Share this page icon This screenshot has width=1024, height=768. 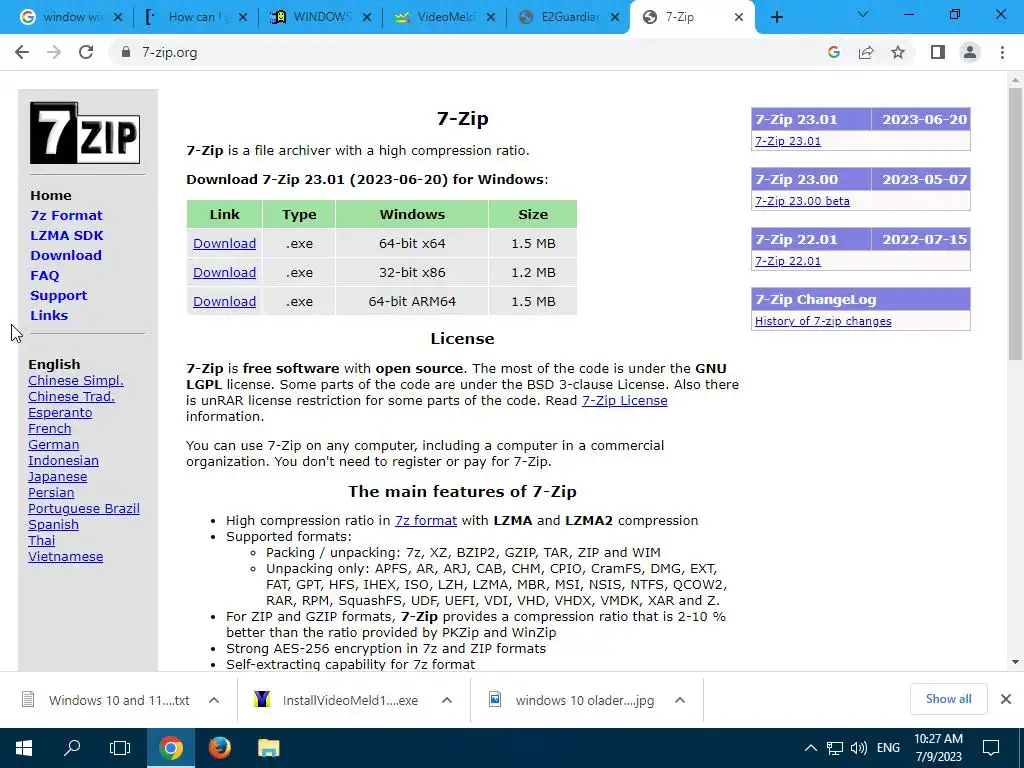coord(866,52)
